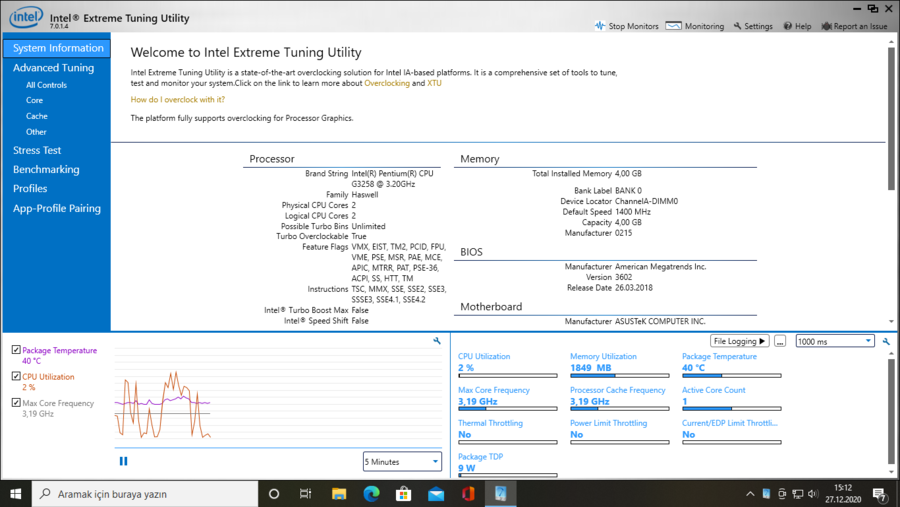900x507 pixels.
Task: Select Other tuning page
Action: pyautogui.click(x=36, y=132)
